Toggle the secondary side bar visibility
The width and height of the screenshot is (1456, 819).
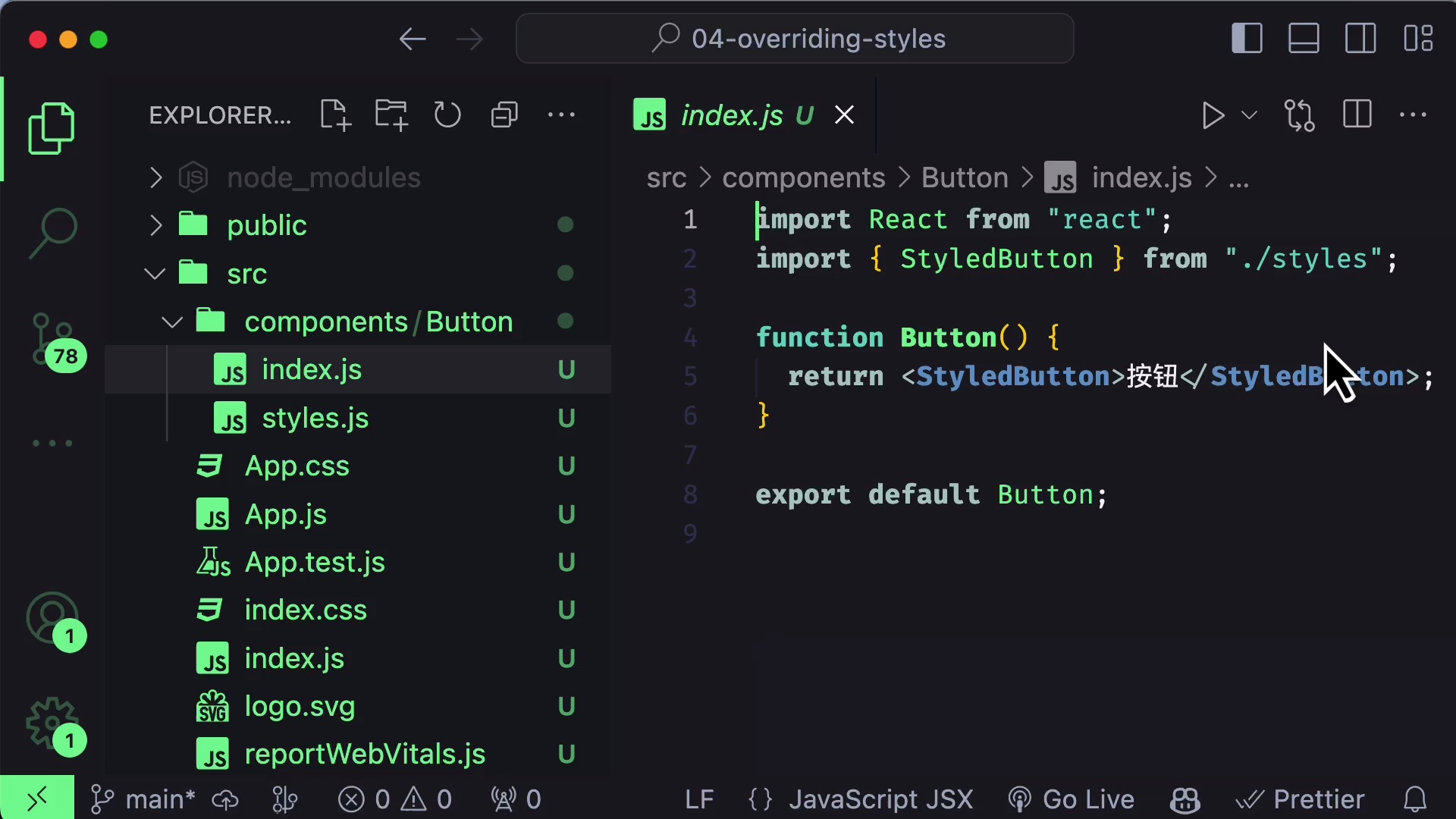pos(1360,39)
